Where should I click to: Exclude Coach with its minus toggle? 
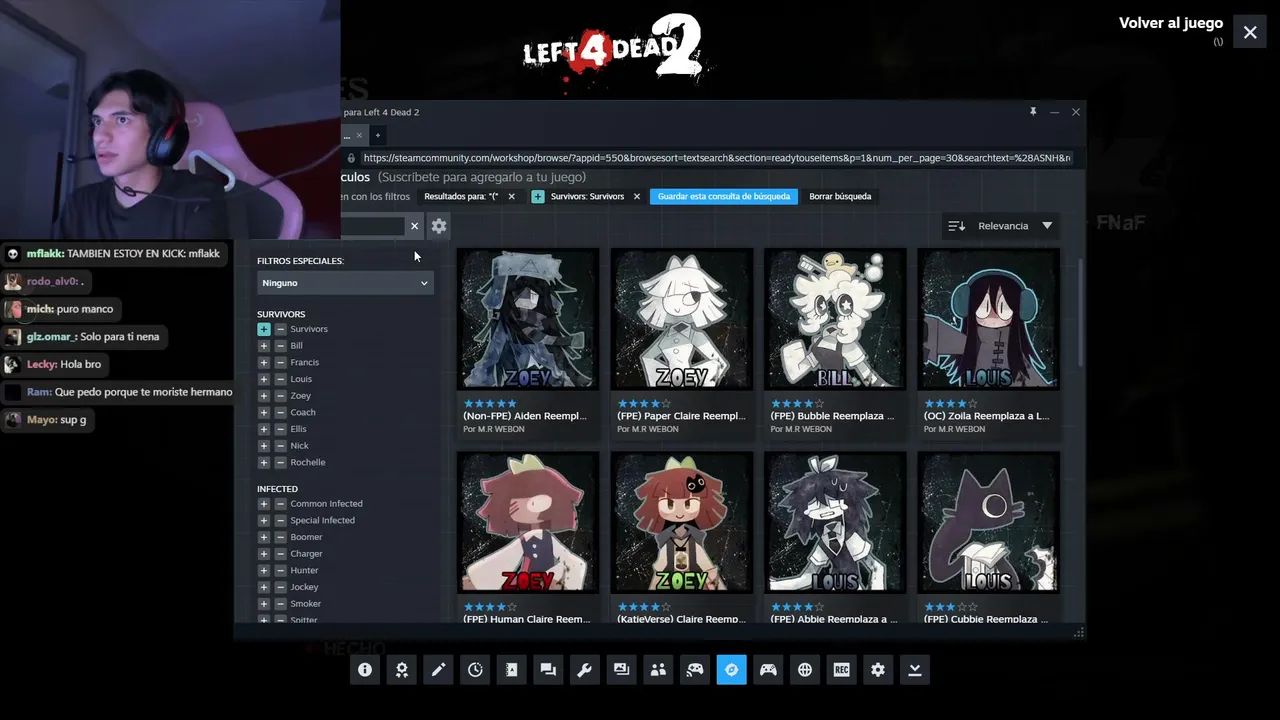click(x=280, y=412)
